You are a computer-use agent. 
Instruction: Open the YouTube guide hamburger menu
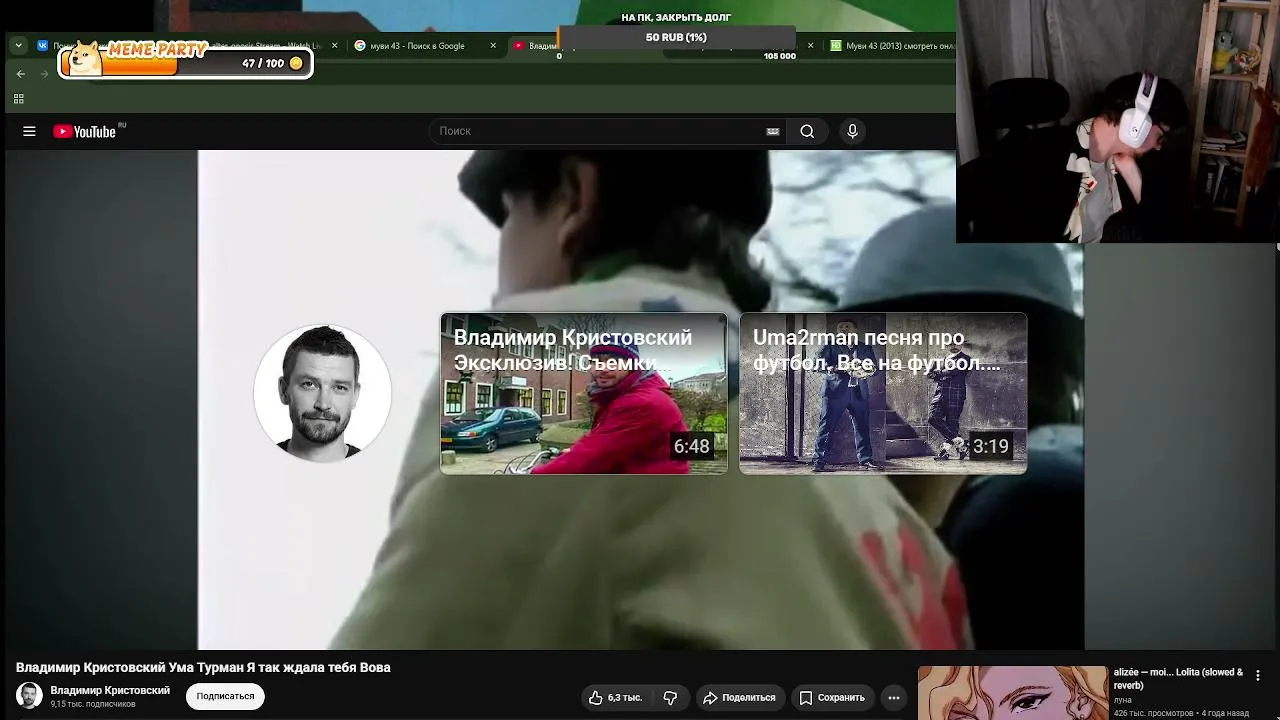(29, 131)
